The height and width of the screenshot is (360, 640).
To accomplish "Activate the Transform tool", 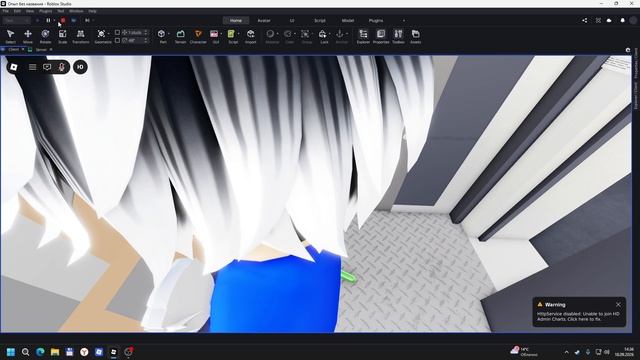I will (80, 36).
